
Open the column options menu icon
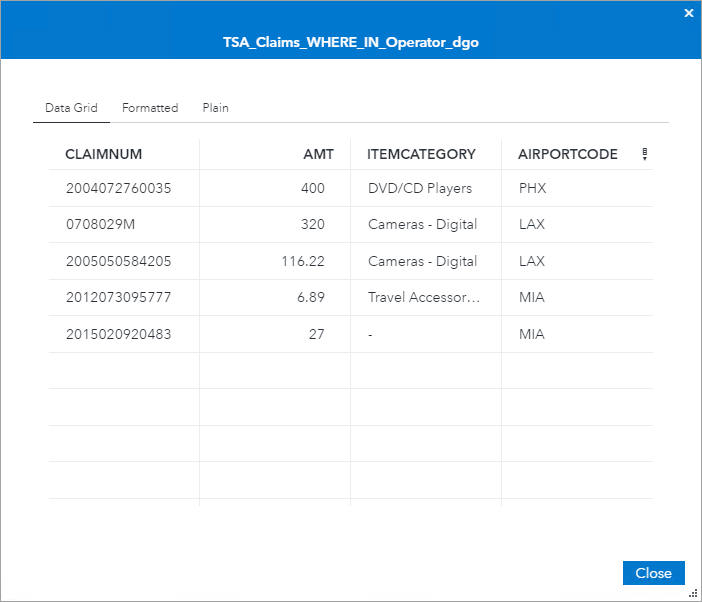click(x=644, y=154)
